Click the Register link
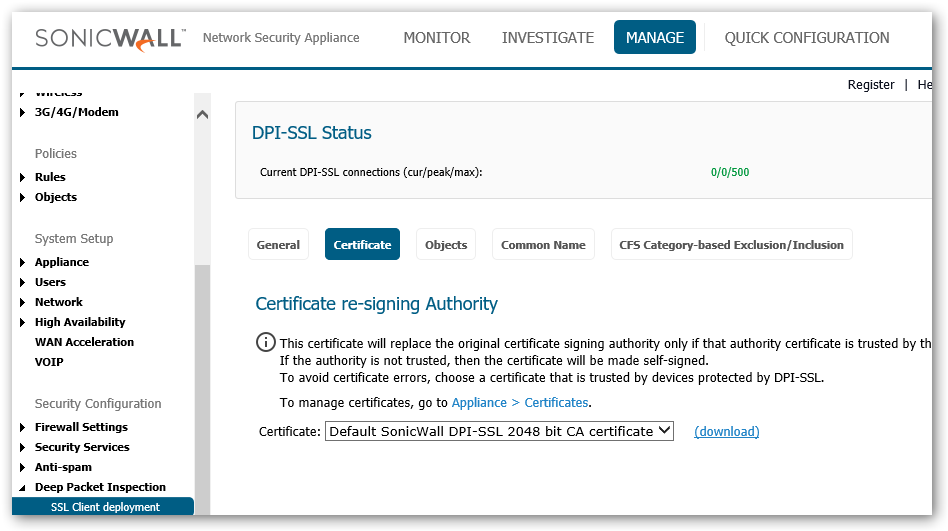This screenshot has width=948, height=531. [x=870, y=85]
